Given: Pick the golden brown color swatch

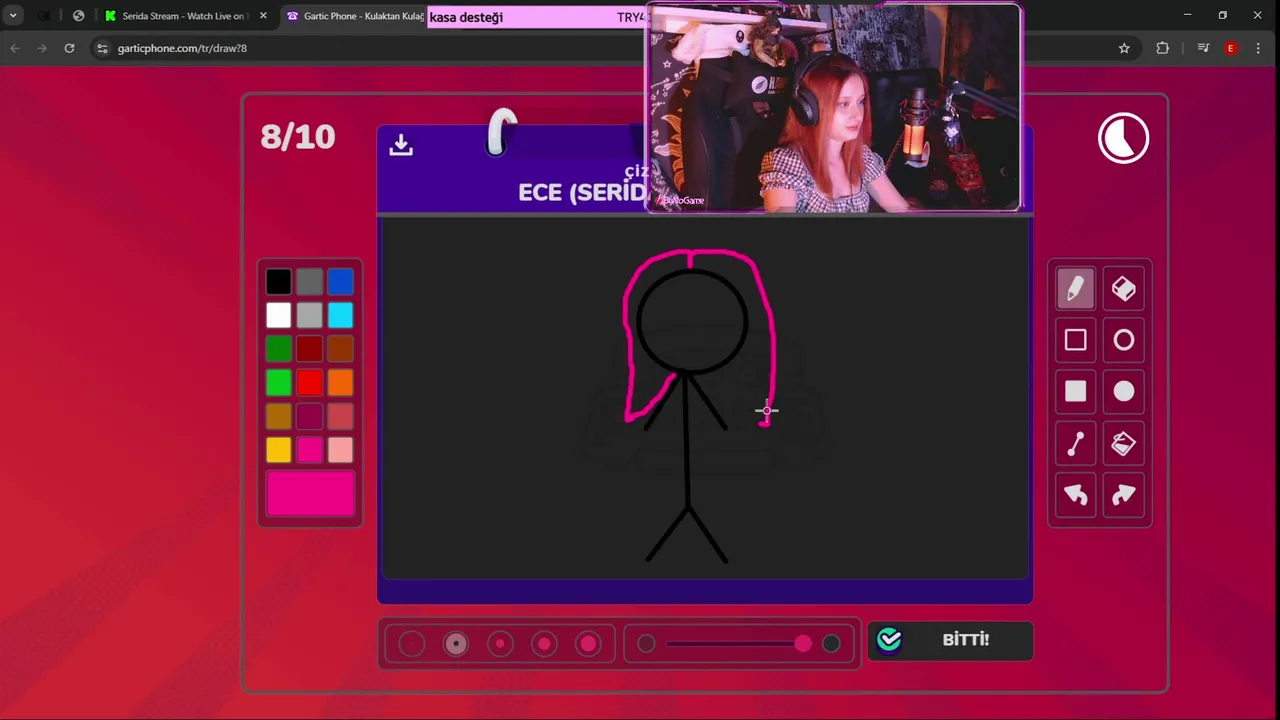Looking at the screenshot, I should pos(279,416).
